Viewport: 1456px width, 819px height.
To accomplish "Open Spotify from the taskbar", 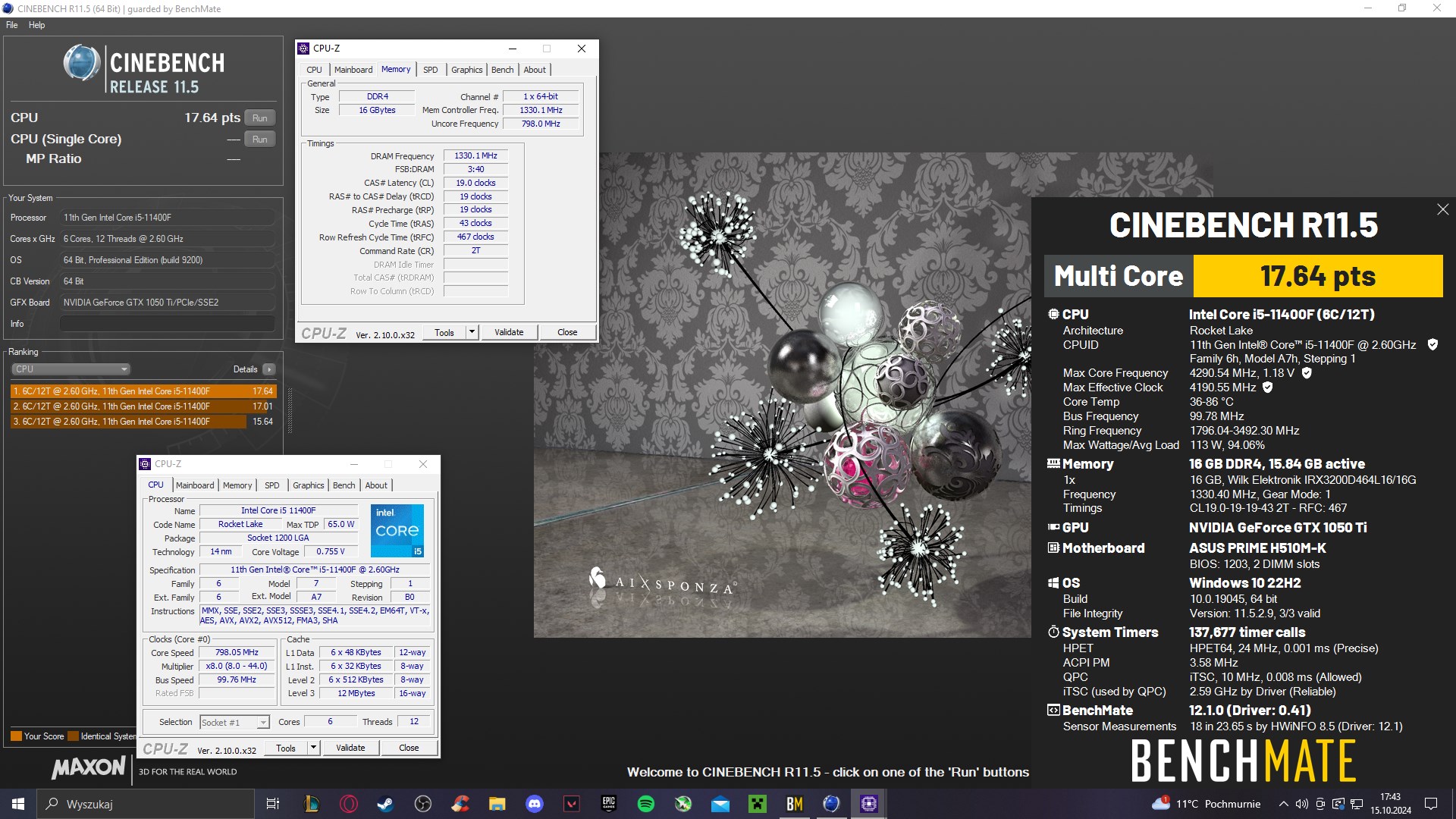I will 646,804.
